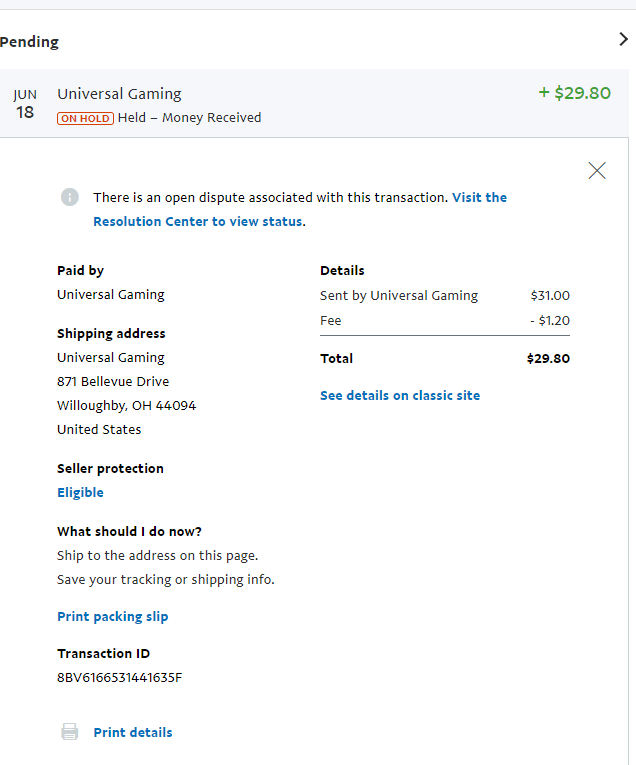Click the printer icon near Print details
This screenshot has height=765, width=636.
70,732
